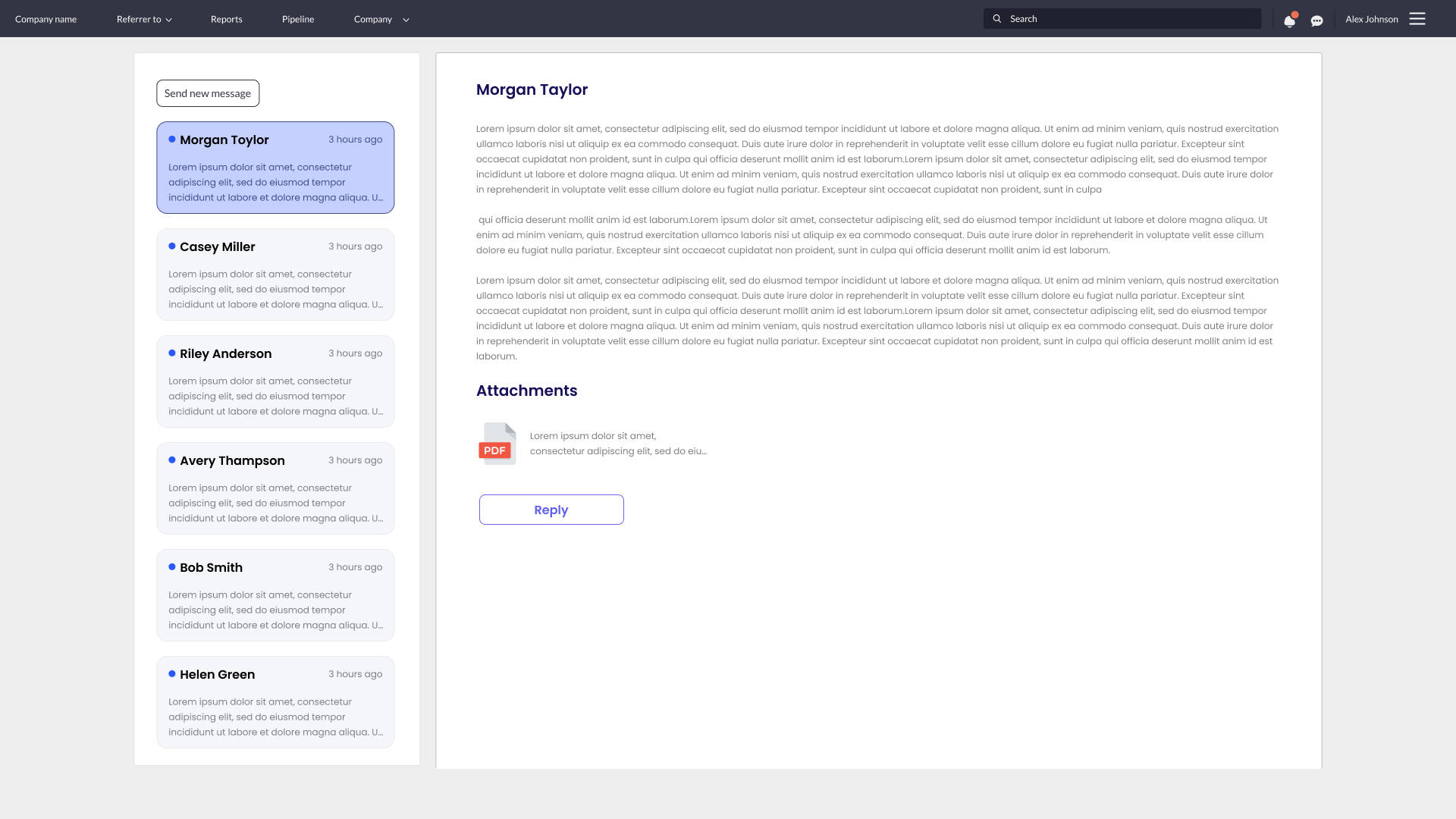The width and height of the screenshot is (1456, 819).
Task: Switch to the Pipeline section
Action: (297, 19)
